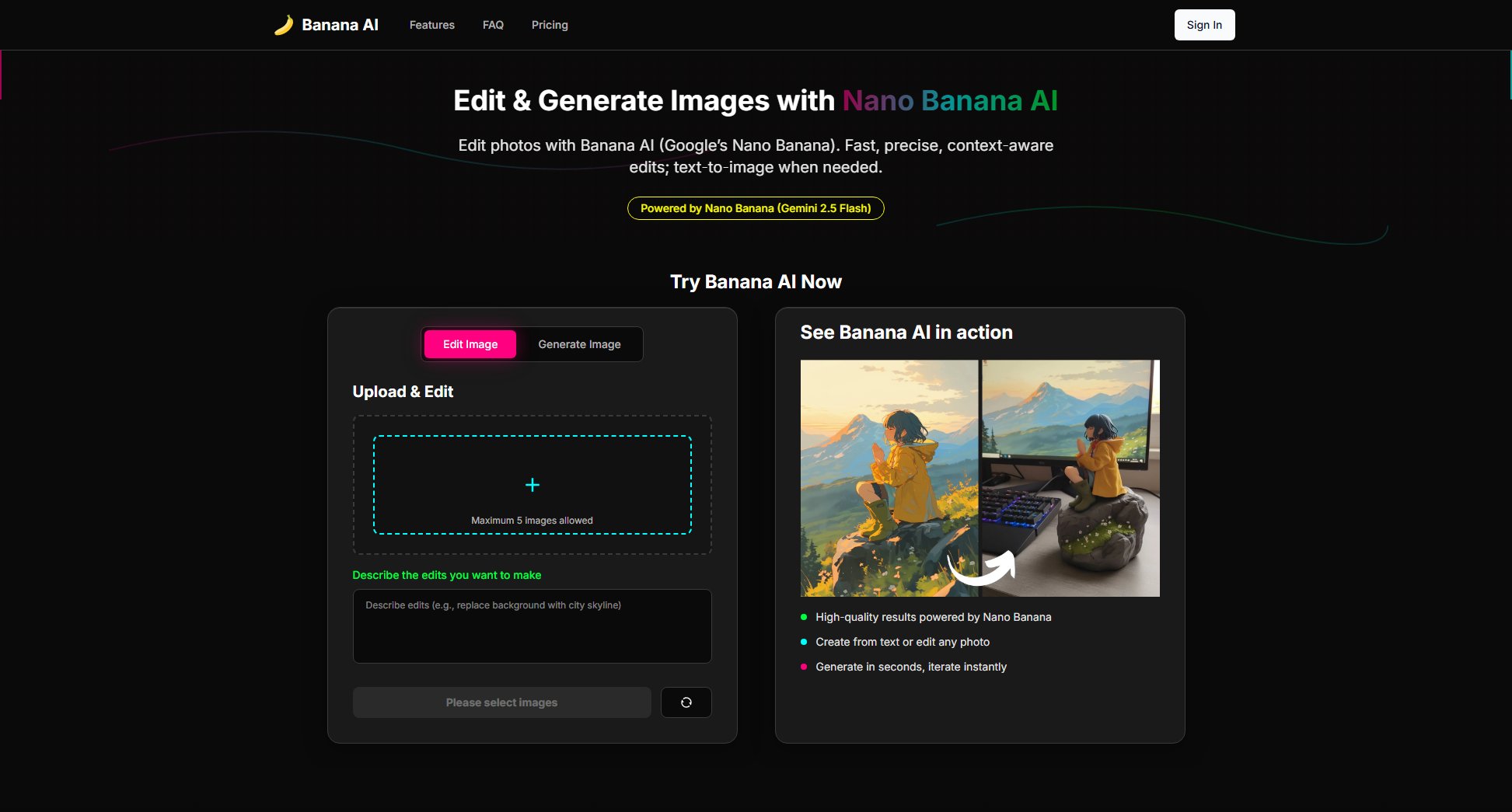
Task: Click the 'Please select images' button
Action: pos(501,702)
